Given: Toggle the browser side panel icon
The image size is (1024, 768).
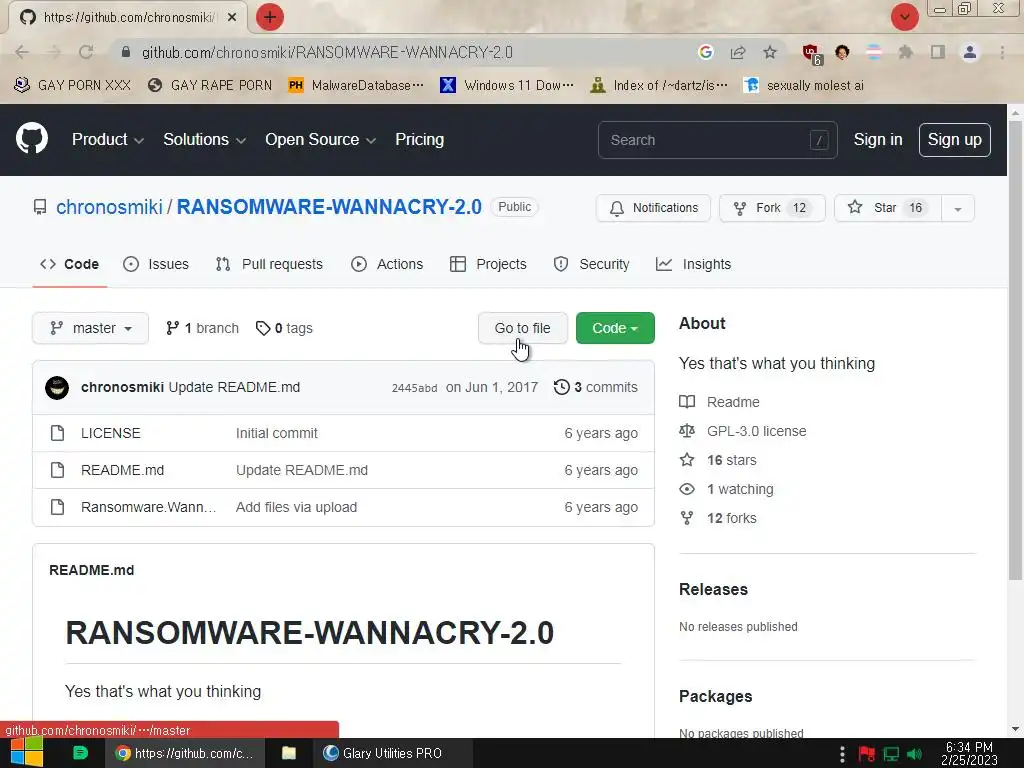Looking at the screenshot, I should tap(938, 52).
